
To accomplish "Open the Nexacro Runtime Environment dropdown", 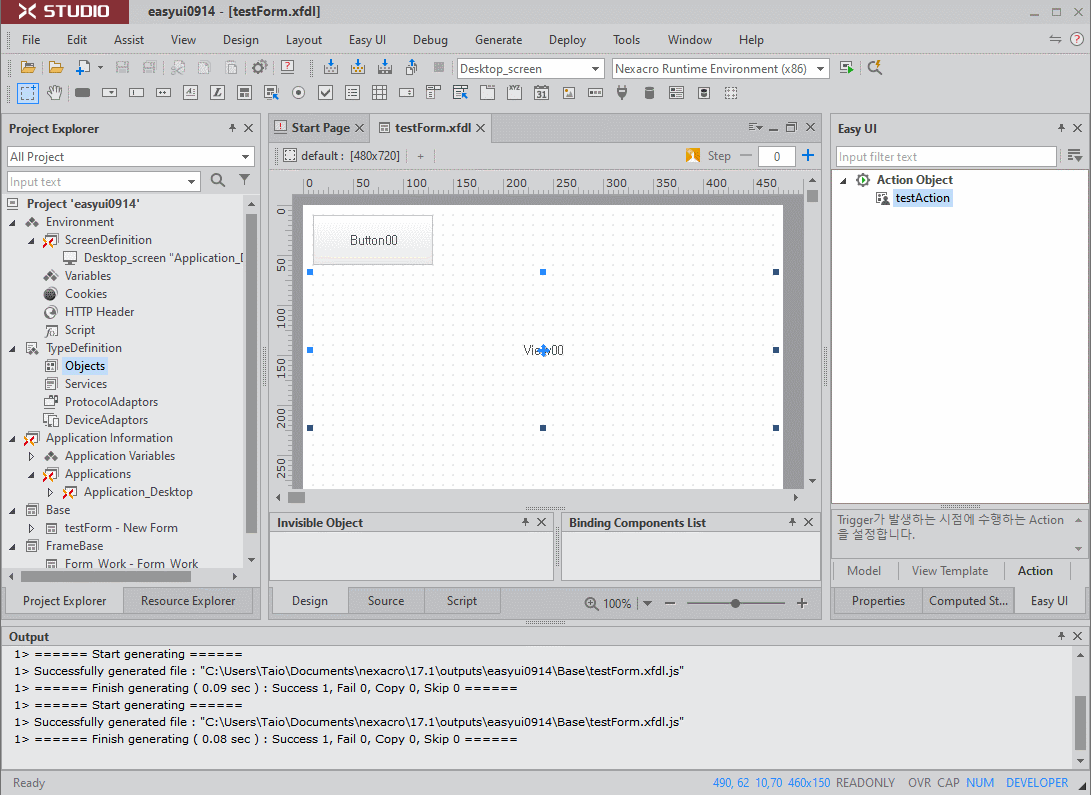I will (x=820, y=69).
